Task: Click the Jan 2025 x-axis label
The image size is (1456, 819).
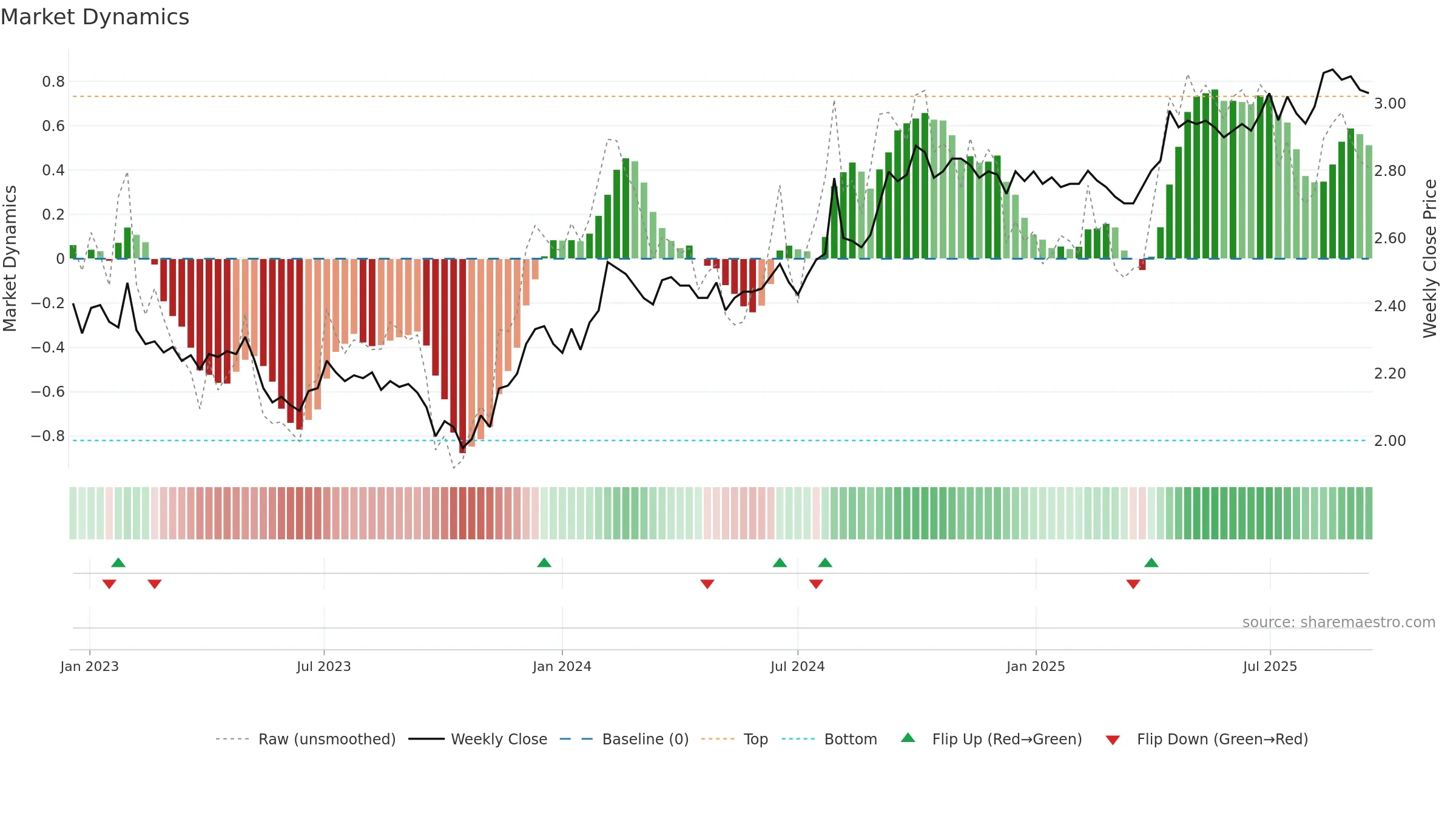Action: click(x=1036, y=666)
